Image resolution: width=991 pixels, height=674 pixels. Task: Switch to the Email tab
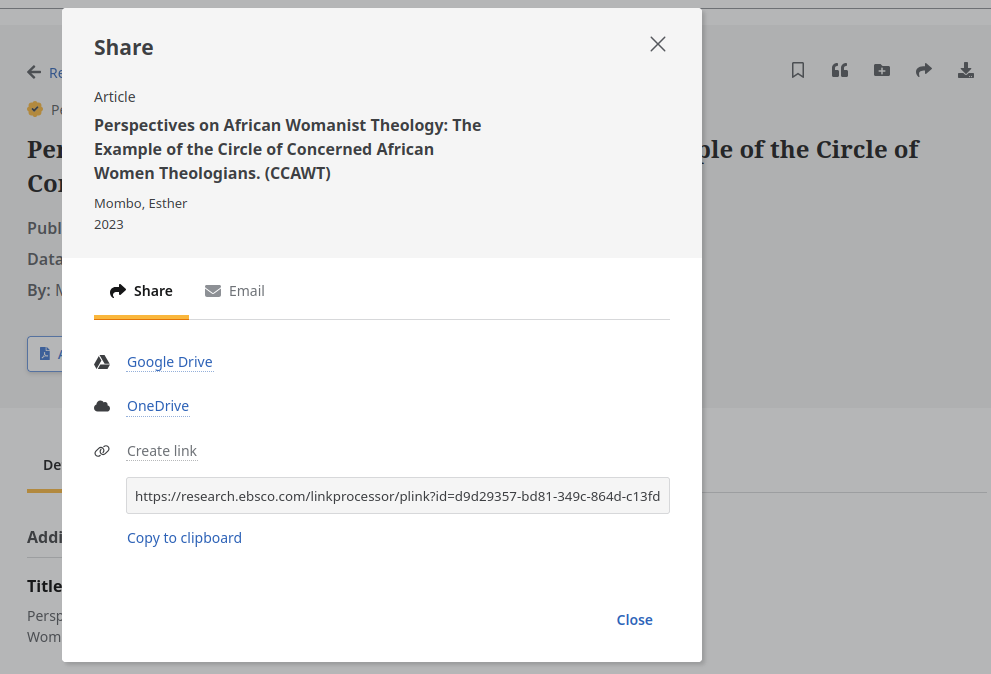(235, 291)
